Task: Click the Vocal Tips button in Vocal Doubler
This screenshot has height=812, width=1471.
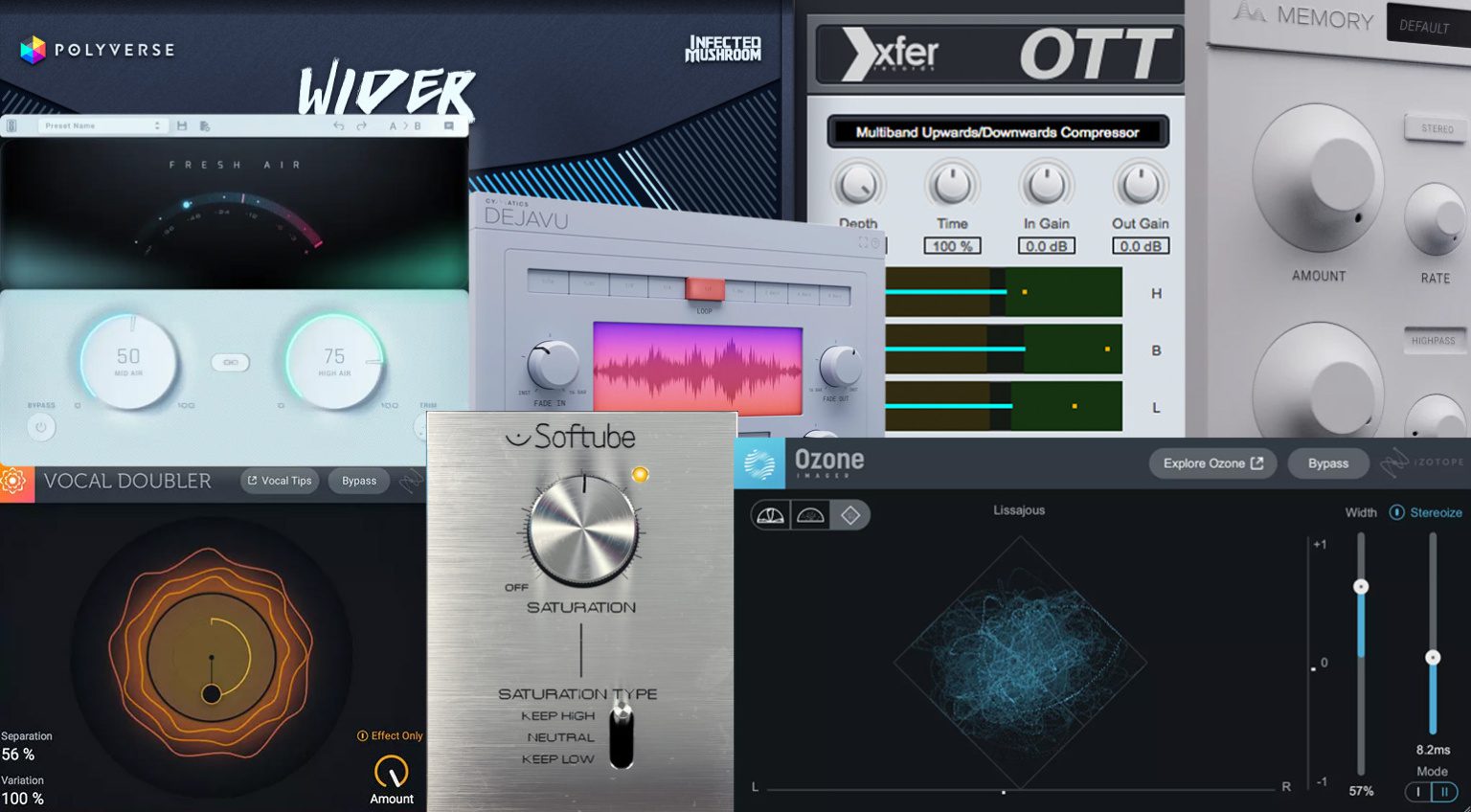Action: [279, 481]
